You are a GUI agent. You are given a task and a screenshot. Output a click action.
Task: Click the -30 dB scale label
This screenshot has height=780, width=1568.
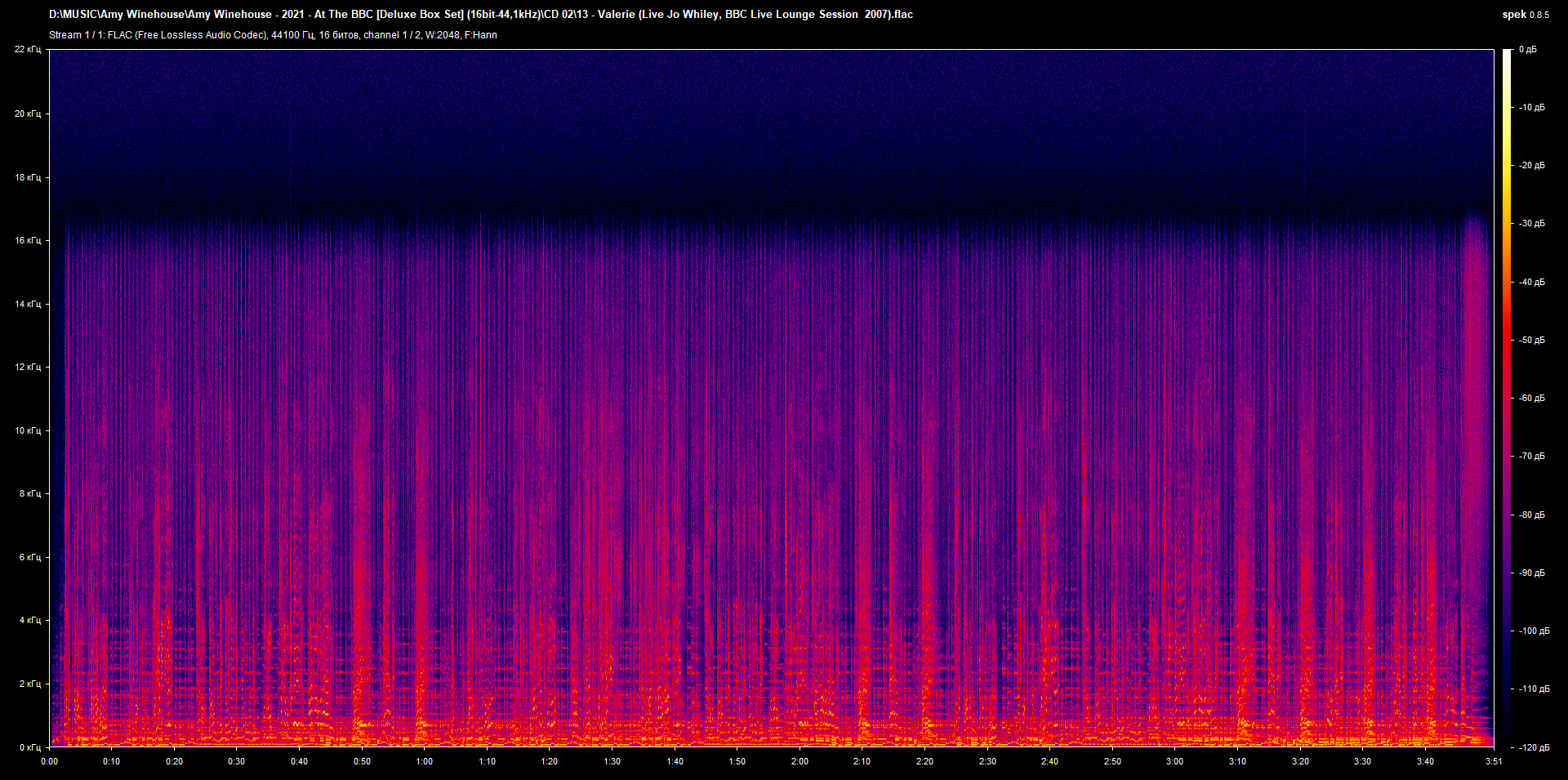point(1531,224)
